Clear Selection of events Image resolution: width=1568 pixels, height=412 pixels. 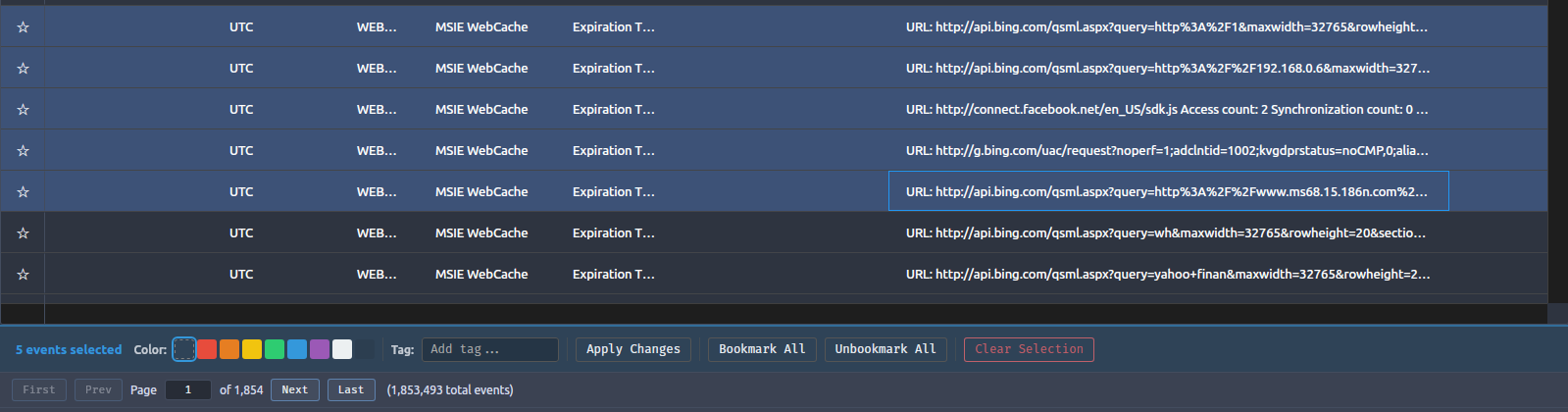click(1029, 349)
